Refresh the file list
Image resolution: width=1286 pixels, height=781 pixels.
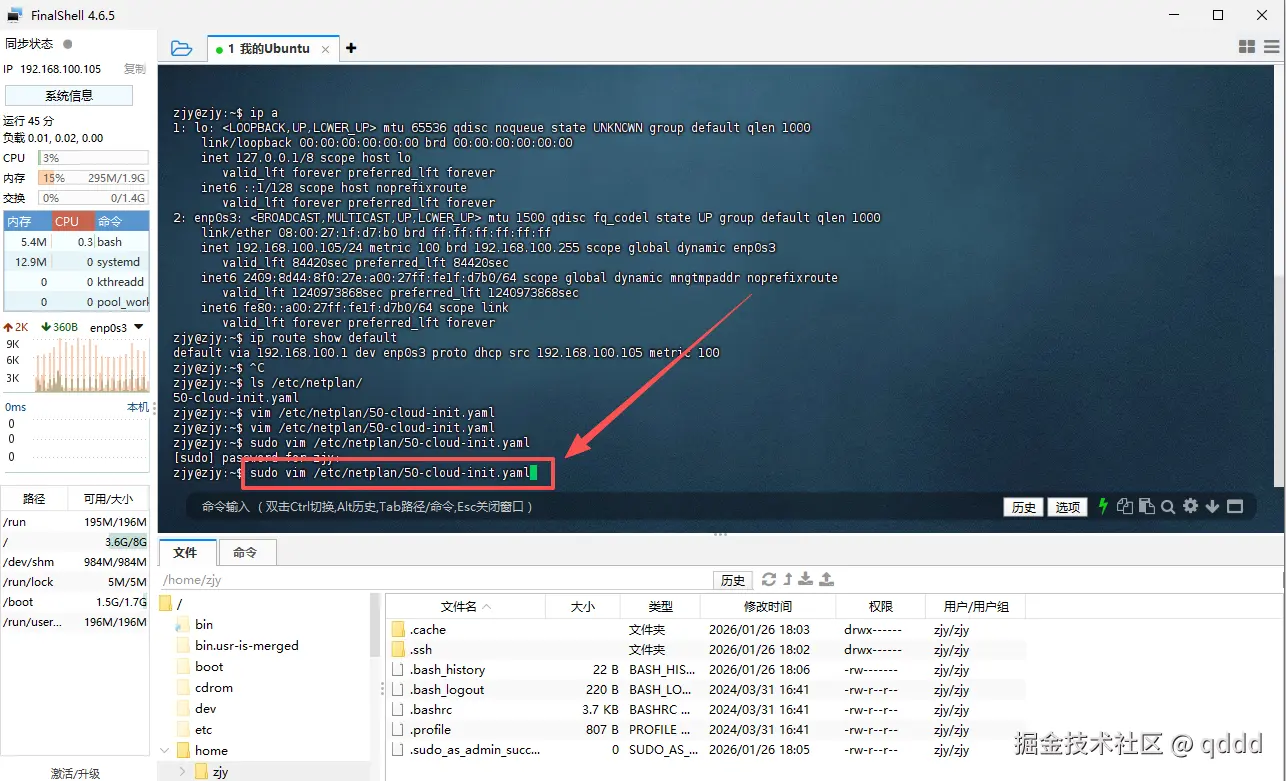[x=768, y=579]
